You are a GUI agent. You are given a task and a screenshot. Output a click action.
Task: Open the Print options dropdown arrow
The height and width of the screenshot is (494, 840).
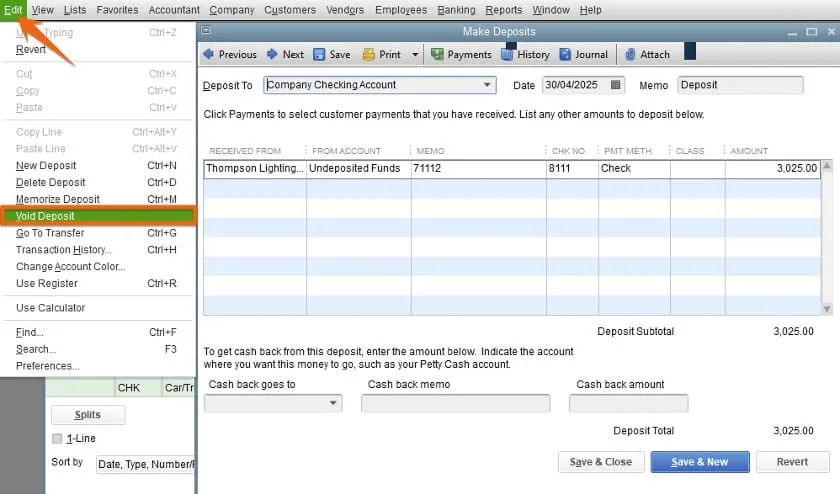412,54
